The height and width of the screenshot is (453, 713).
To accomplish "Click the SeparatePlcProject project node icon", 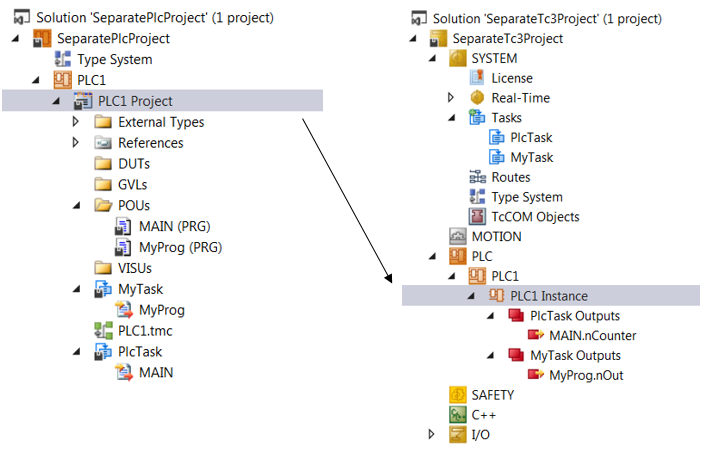I will click(x=42, y=39).
